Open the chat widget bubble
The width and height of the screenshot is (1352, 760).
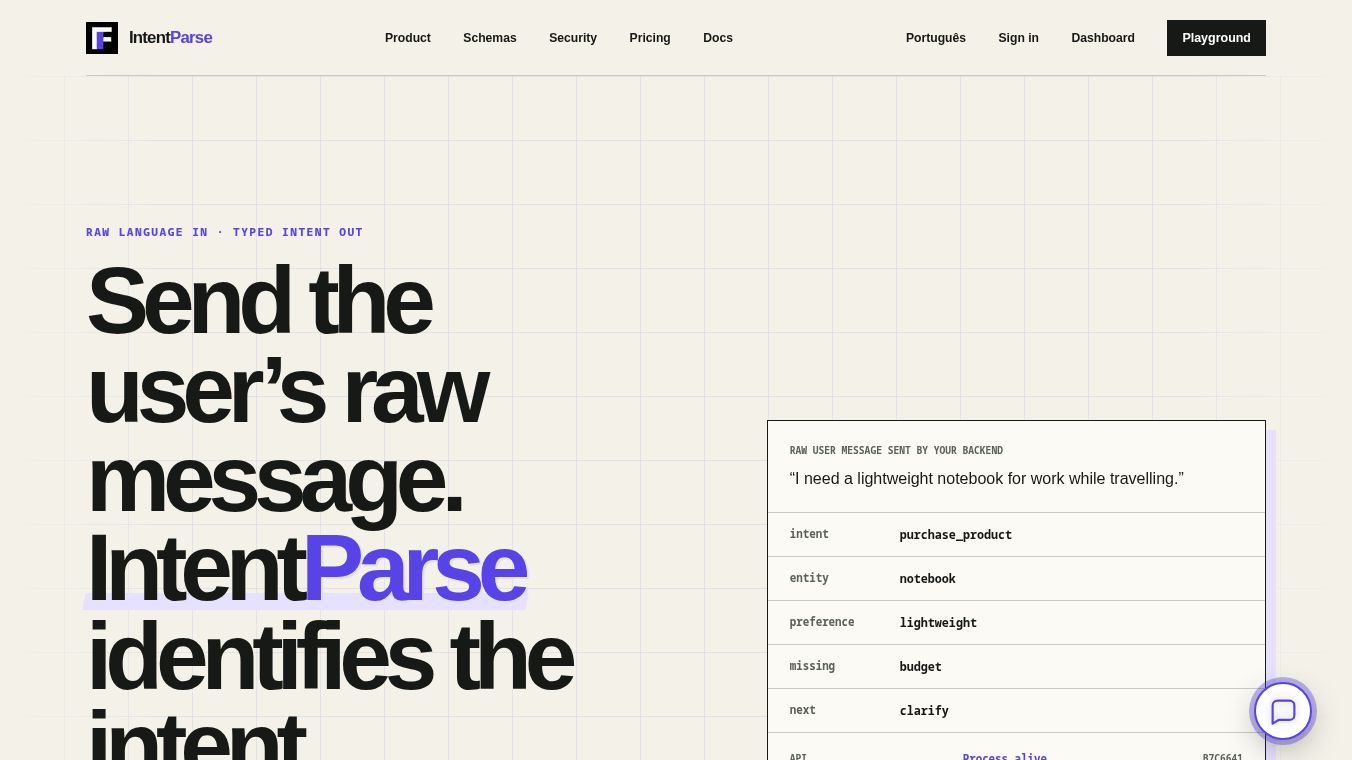coord(1283,711)
